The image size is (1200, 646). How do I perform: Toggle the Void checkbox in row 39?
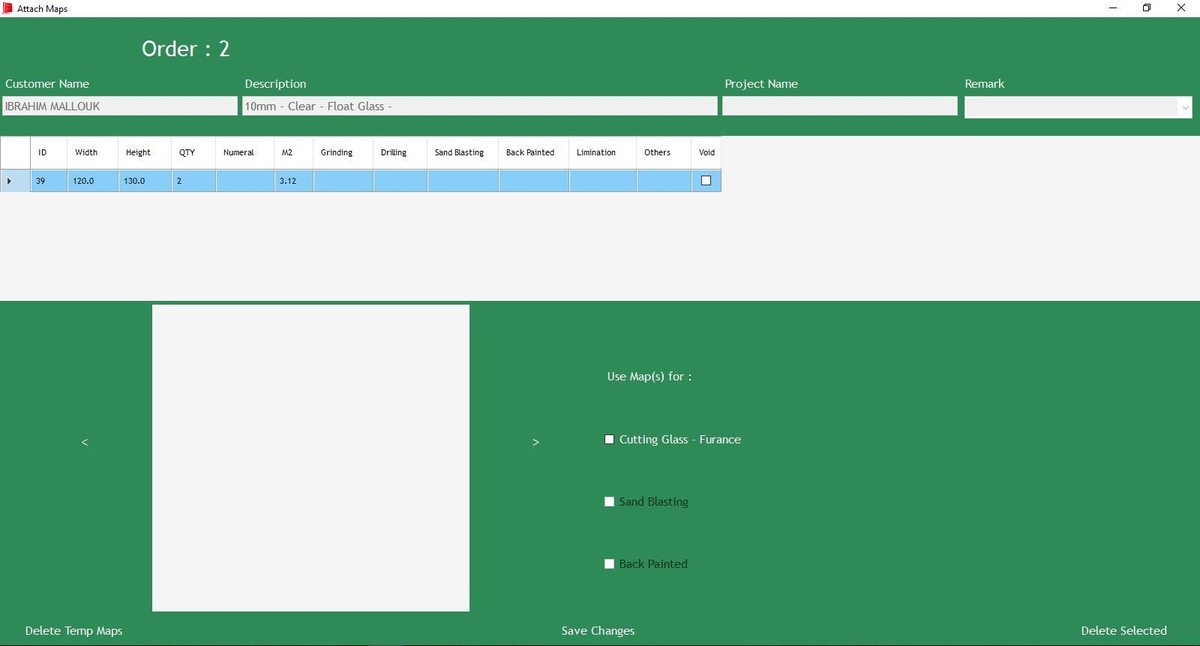tap(706, 181)
